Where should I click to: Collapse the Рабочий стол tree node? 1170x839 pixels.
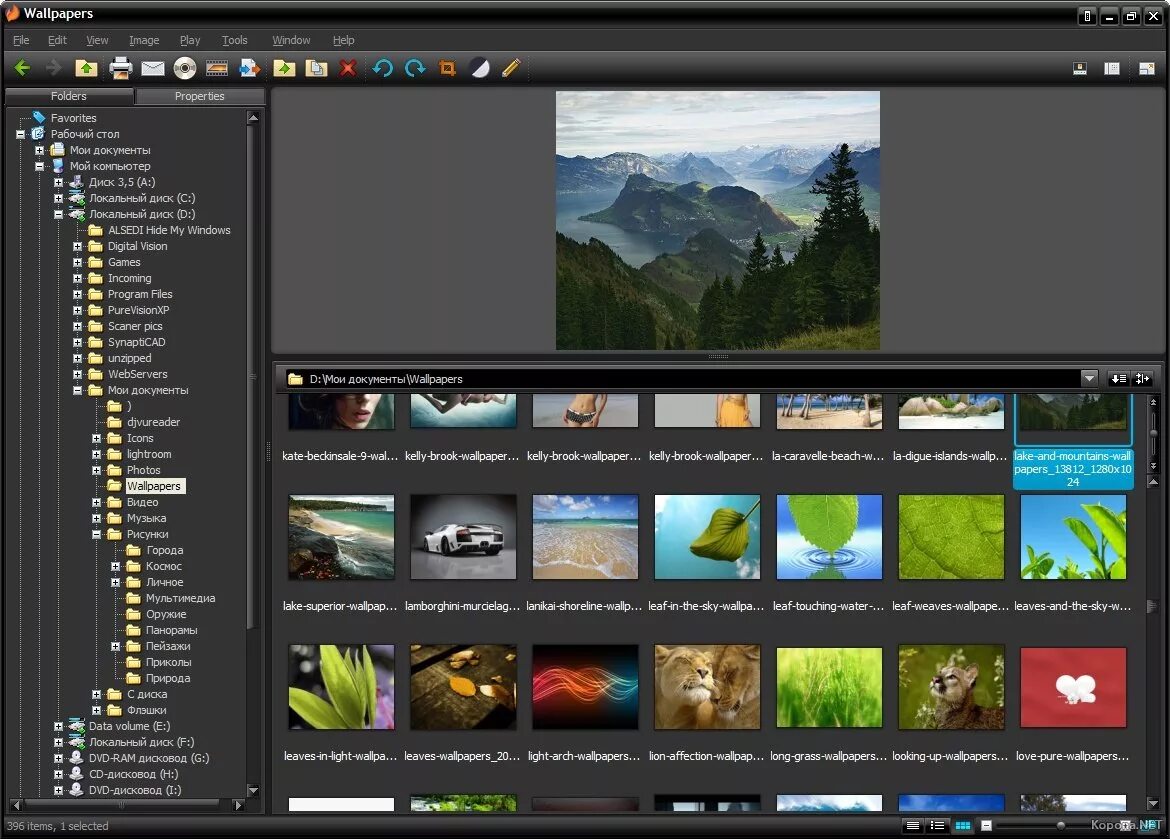(20, 134)
